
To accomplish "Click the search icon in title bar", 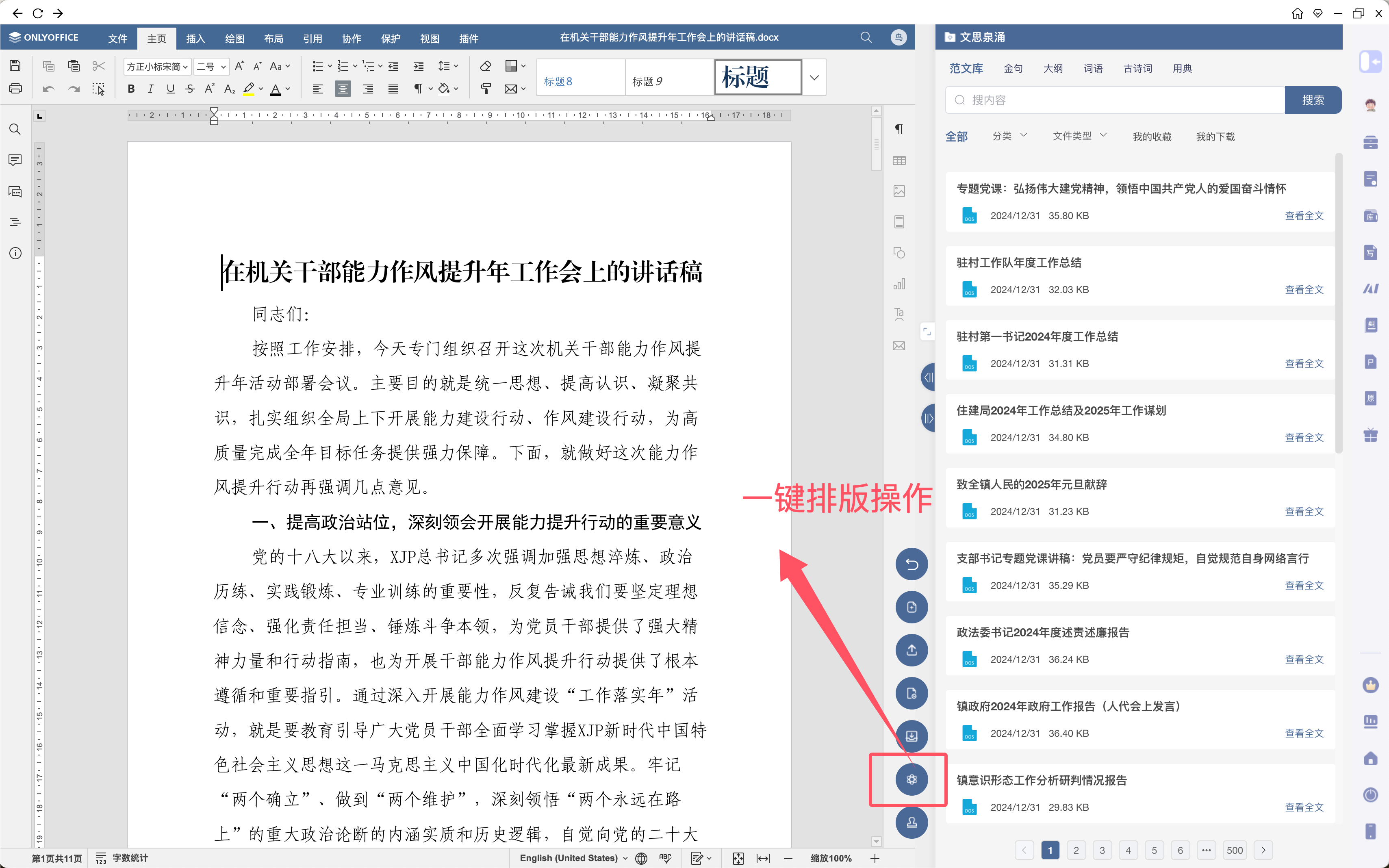I will [866, 37].
